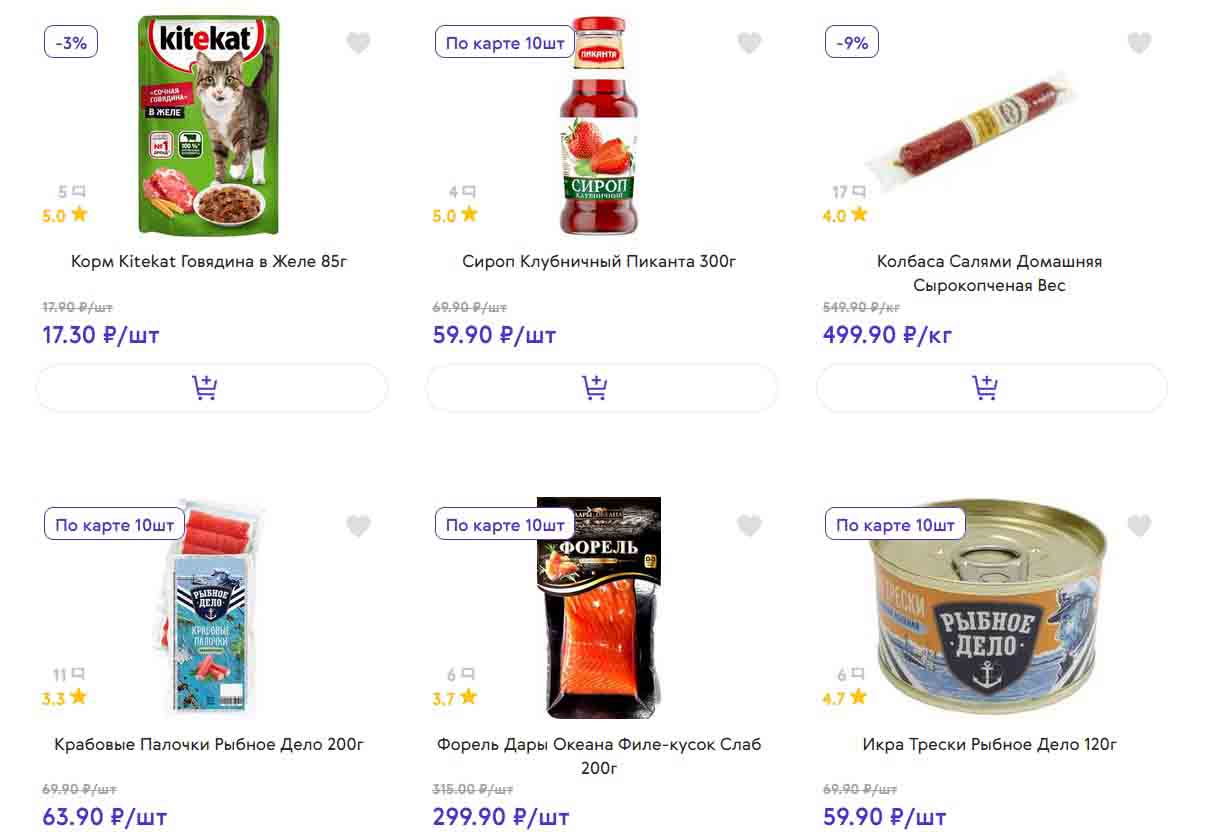Open Сироп Клубничный Пиканта 300г link
Image resolution: width=1216 pixels, height=838 pixels.
(599, 262)
